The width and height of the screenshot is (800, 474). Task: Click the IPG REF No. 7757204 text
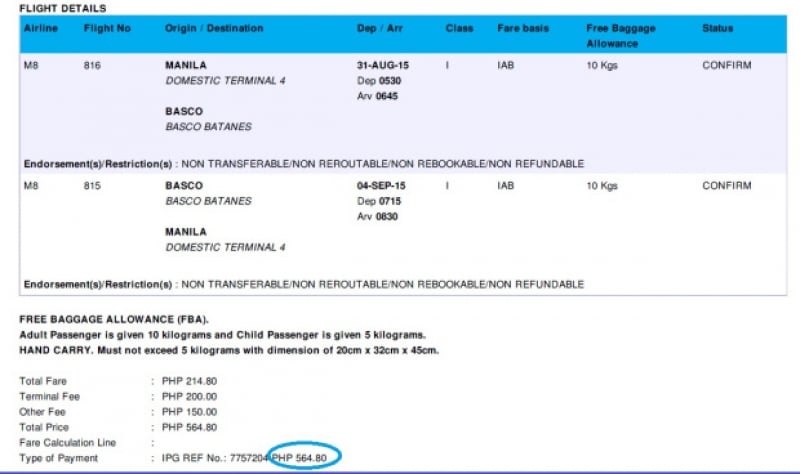pos(214,458)
